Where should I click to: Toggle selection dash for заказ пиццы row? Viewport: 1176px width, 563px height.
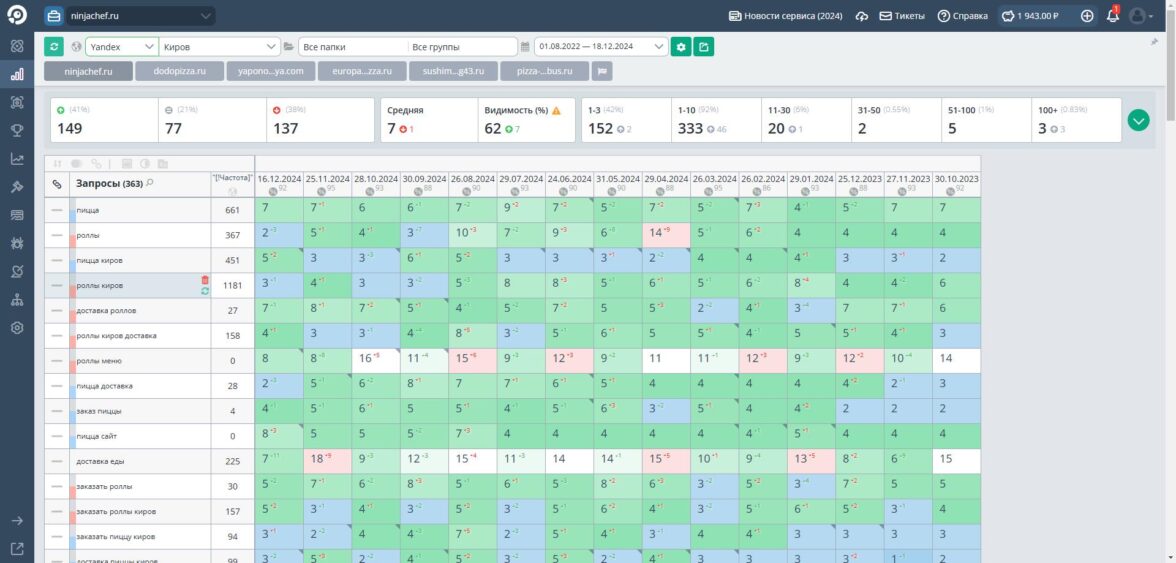point(57,411)
